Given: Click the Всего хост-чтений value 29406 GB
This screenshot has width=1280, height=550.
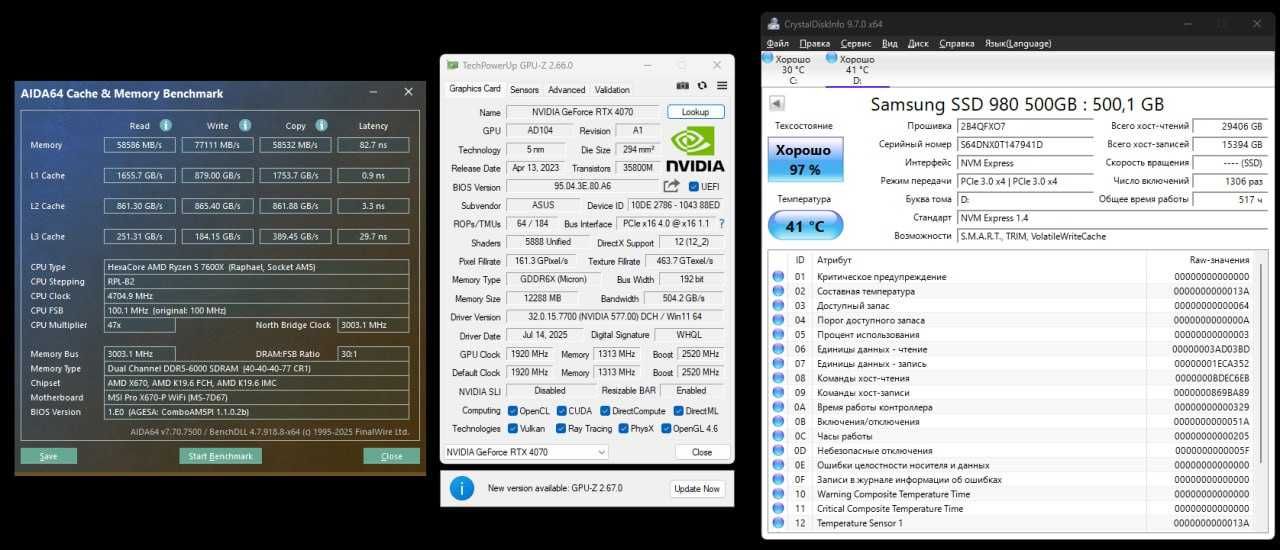Looking at the screenshot, I should 1232,126.
